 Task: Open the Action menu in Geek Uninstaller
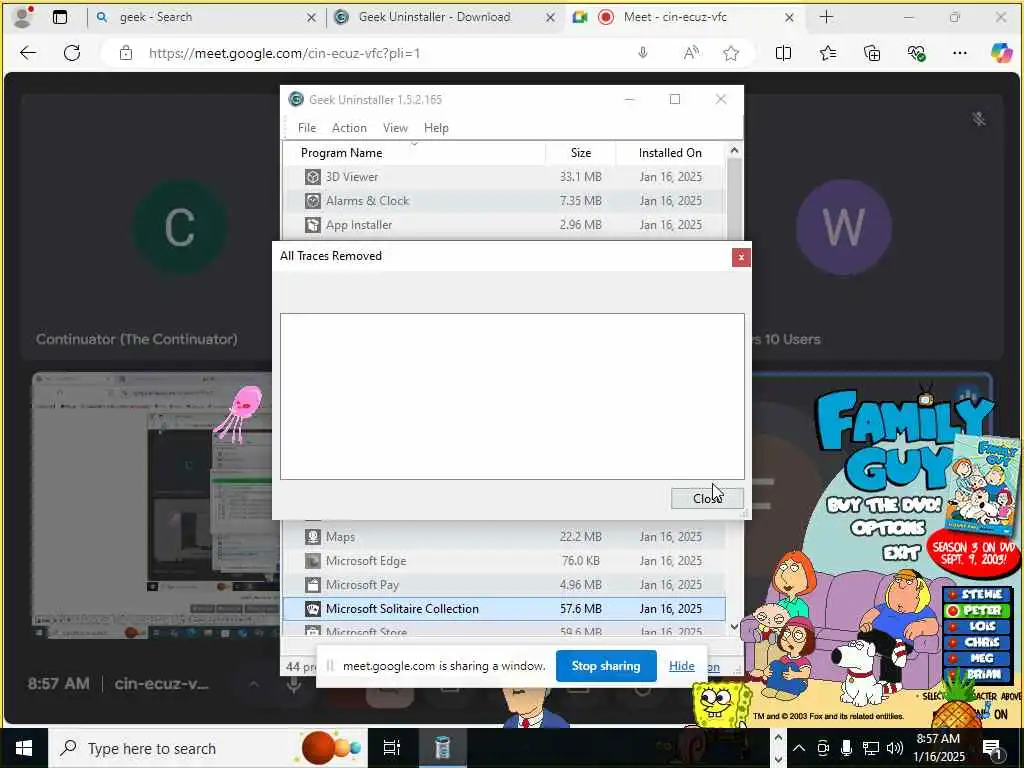tap(349, 128)
